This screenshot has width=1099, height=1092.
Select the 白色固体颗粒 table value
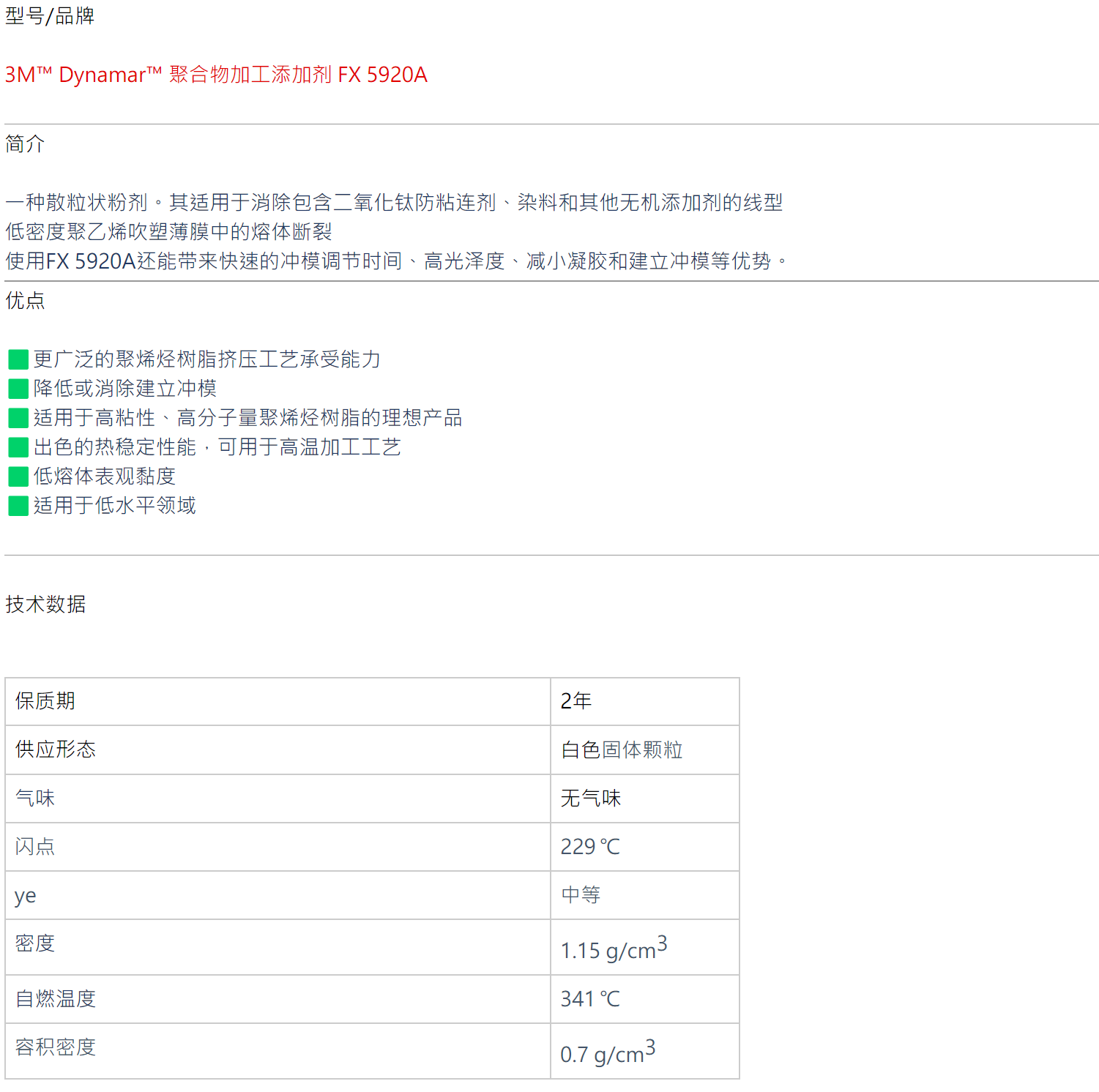coord(624,749)
